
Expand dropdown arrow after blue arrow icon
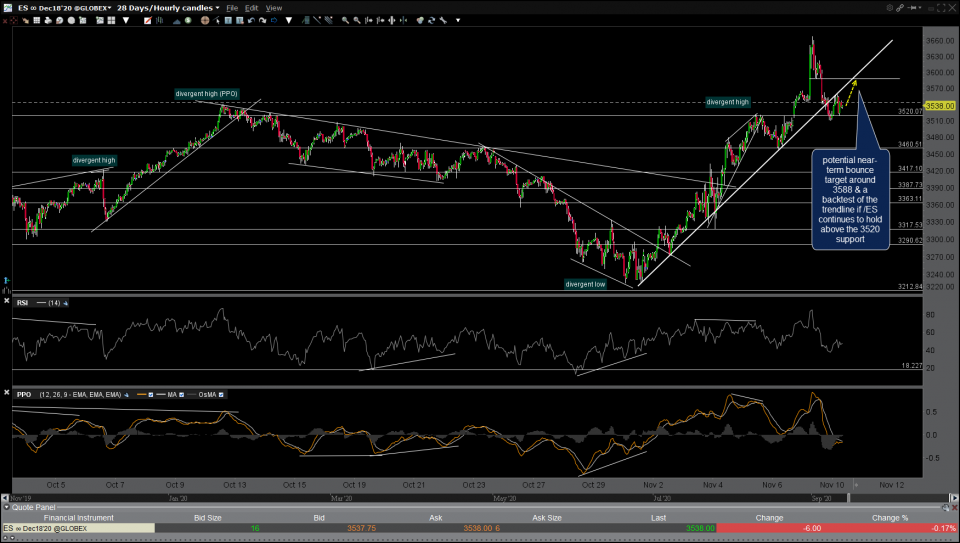288,20
